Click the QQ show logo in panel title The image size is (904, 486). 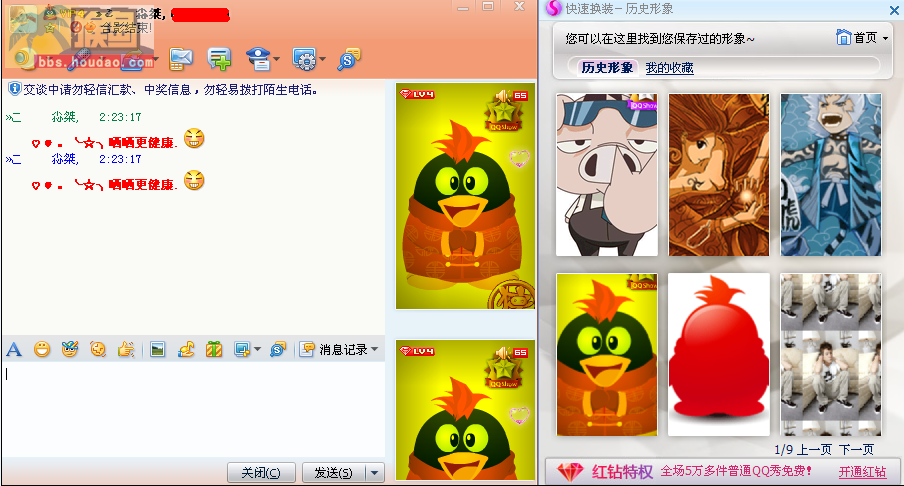point(553,8)
